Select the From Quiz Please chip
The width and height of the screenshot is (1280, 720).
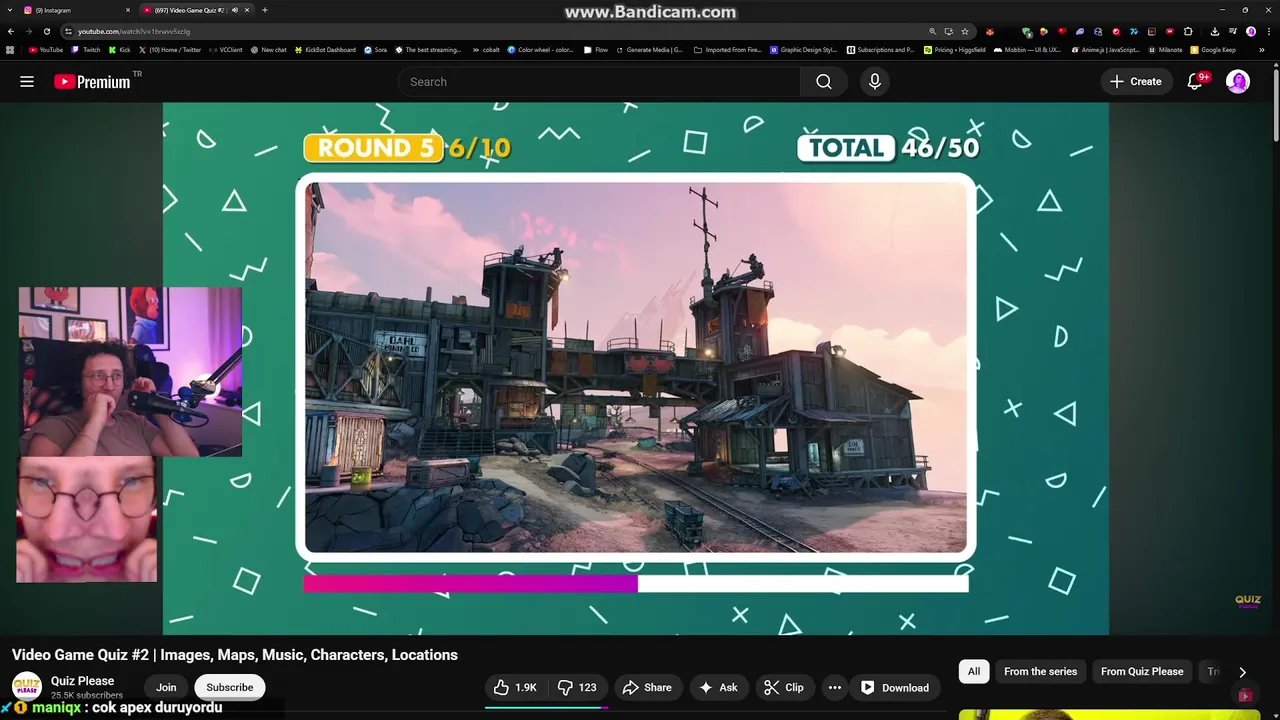click(1142, 672)
